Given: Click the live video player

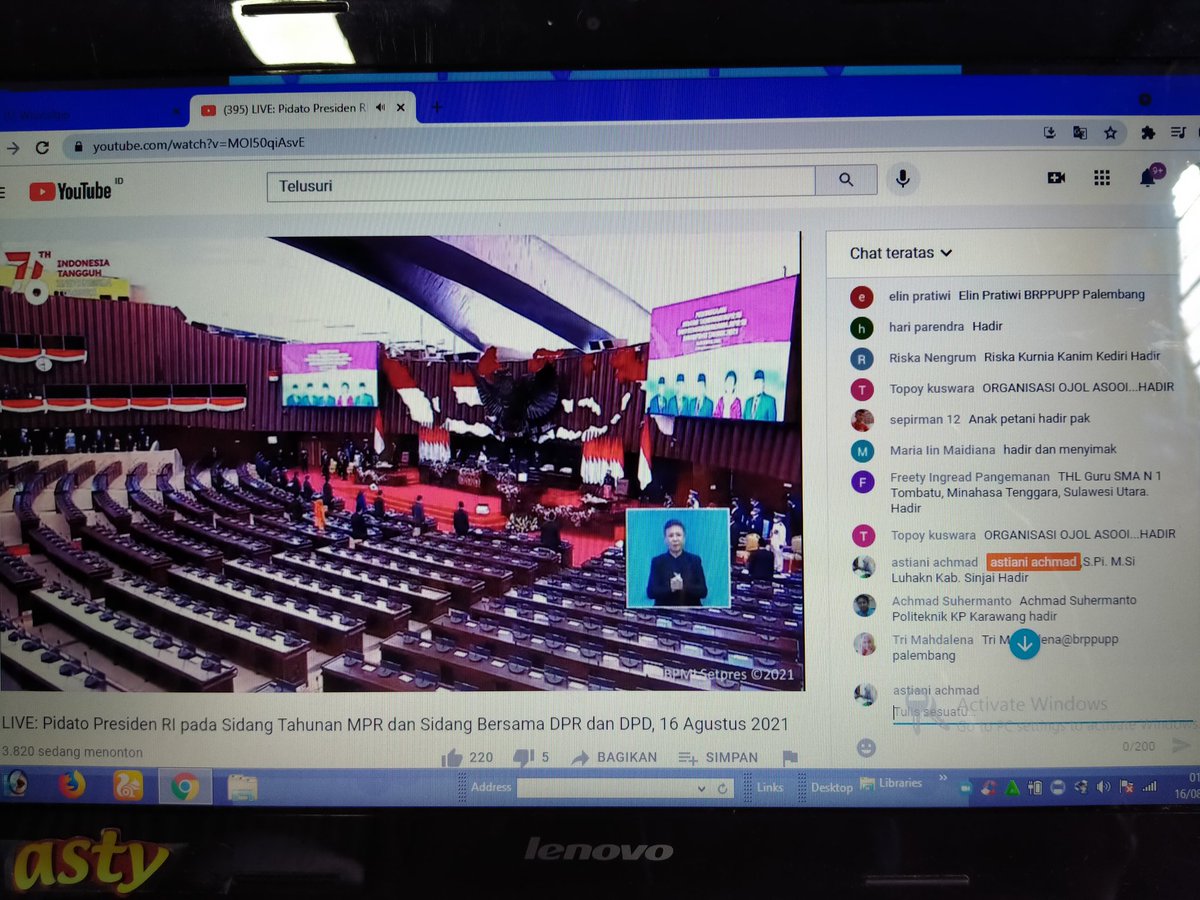Looking at the screenshot, I should 400,462.
